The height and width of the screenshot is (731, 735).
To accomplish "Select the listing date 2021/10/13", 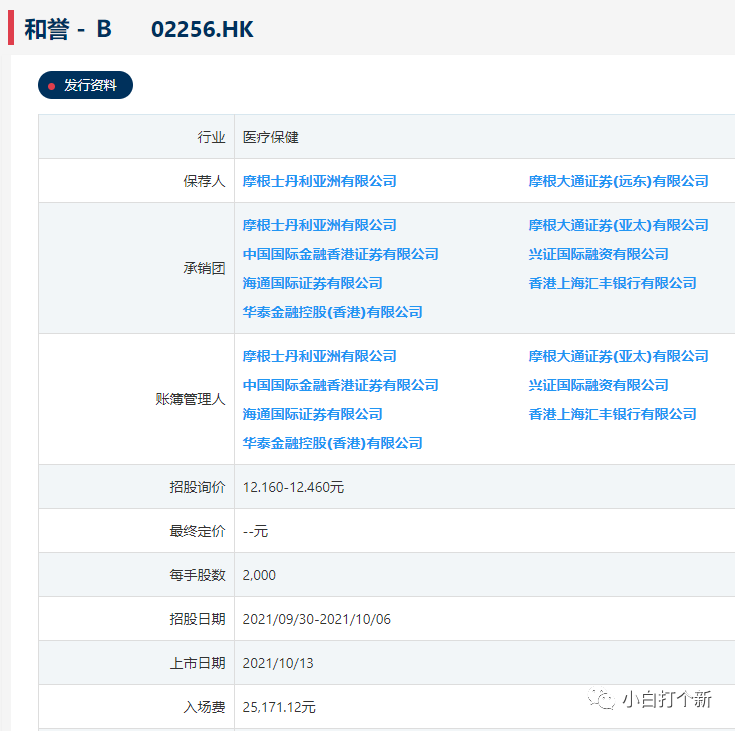I will [x=278, y=663].
